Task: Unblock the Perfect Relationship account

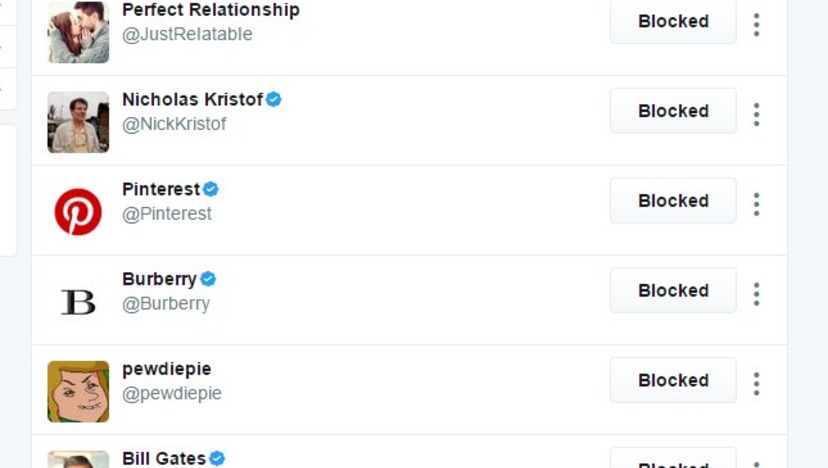Action: tap(673, 21)
